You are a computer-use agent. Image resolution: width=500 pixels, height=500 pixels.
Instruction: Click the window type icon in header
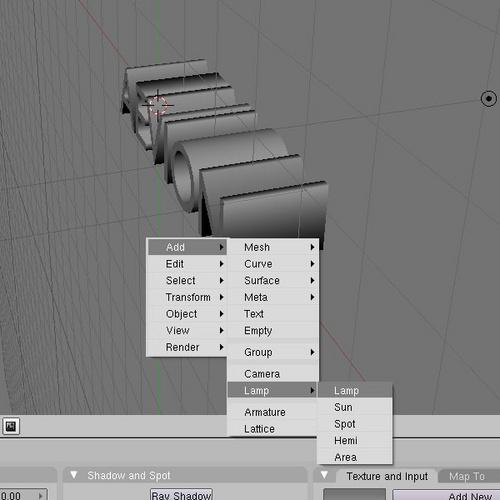tap(11, 426)
